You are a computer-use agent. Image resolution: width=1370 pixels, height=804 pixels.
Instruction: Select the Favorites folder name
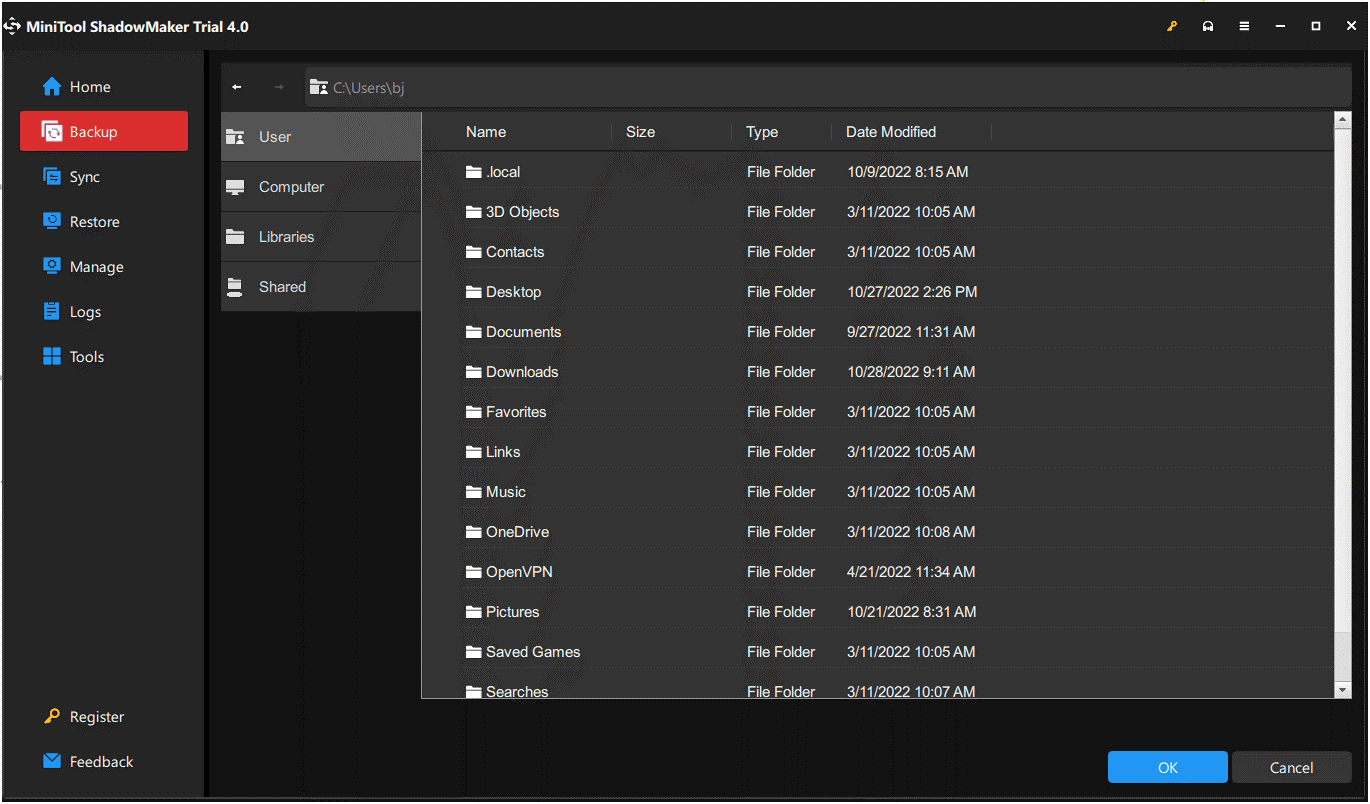[x=516, y=412]
